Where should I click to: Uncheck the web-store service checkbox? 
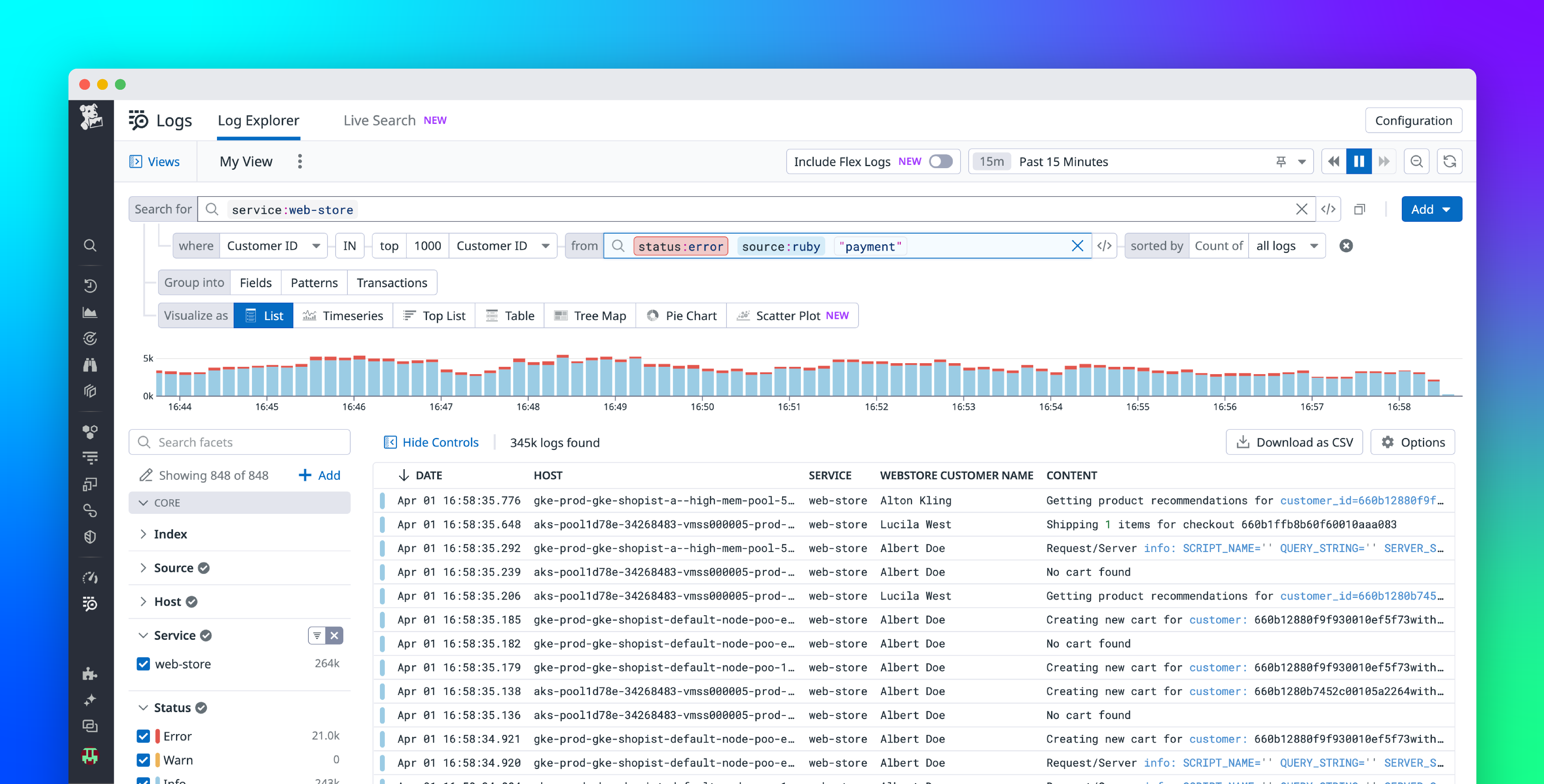[143, 663]
